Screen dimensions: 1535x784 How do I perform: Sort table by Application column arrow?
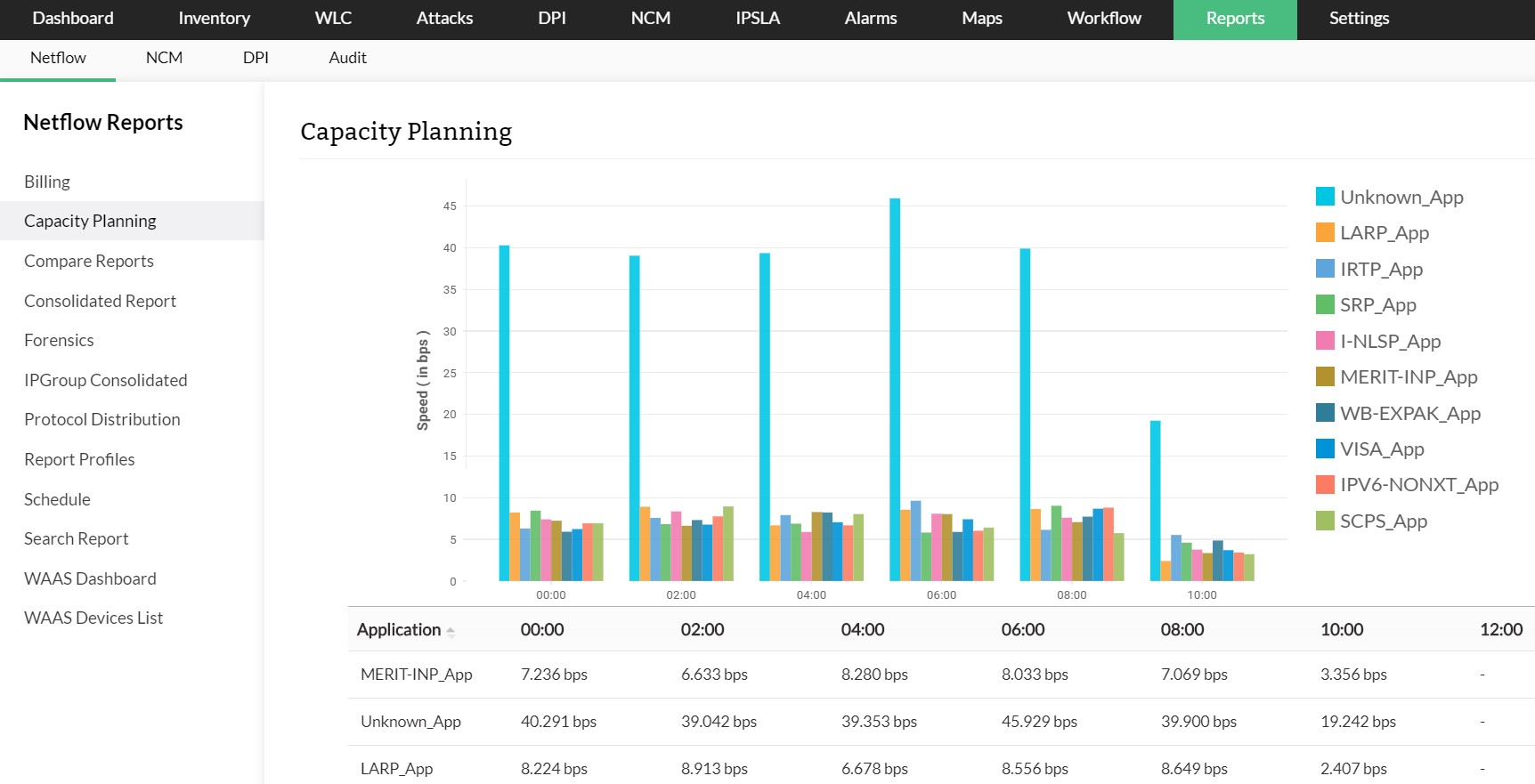pyautogui.click(x=451, y=631)
